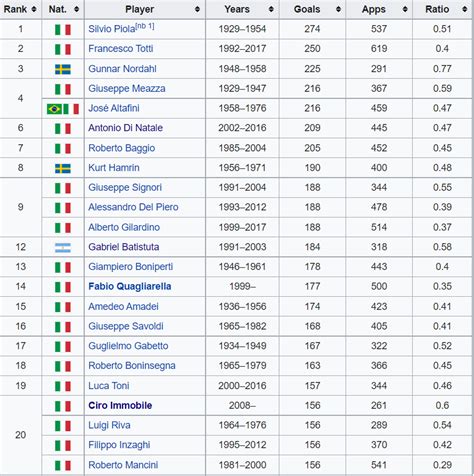Visit Roberto Baggio's article
Image resolution: width=474 pixels, height=476 pixels.
[122, 148]
